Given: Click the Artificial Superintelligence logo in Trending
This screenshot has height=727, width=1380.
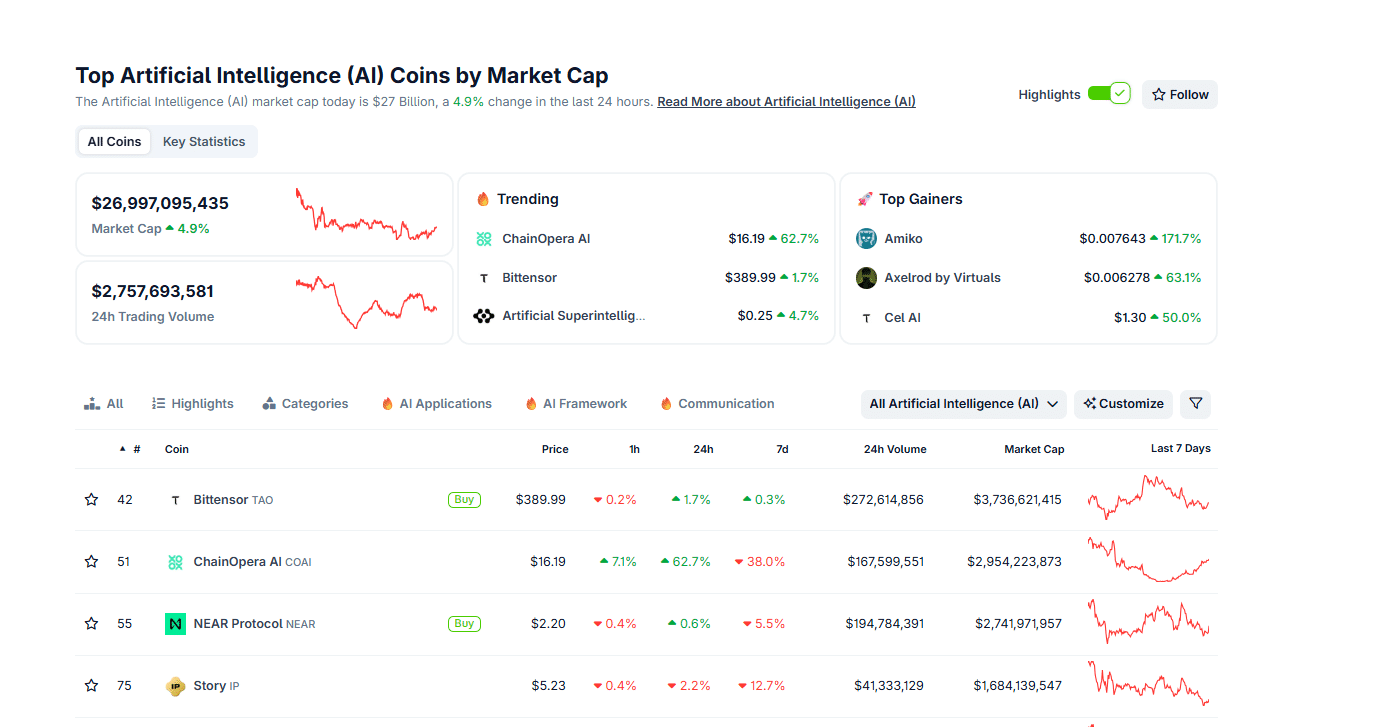Looking at the screenshot, I should pos(484,316).
